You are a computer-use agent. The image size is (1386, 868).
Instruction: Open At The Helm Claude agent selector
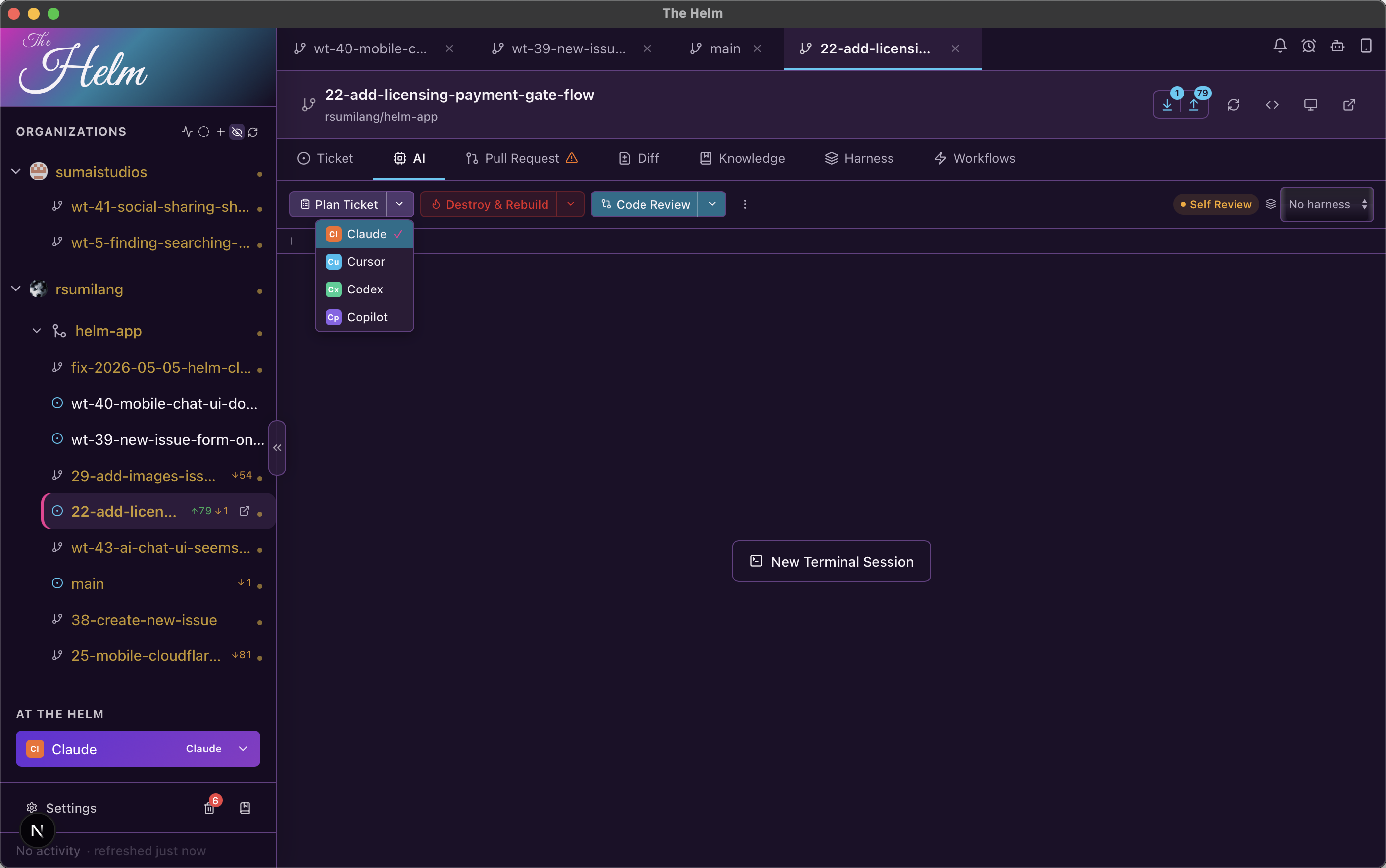(x=138, y=749)
